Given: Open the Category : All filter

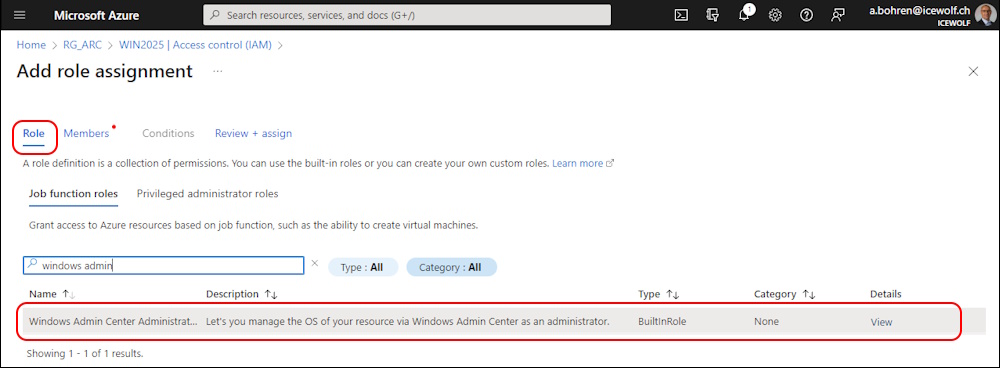Looking at the screenshot, I should click(x=452, y=267).
